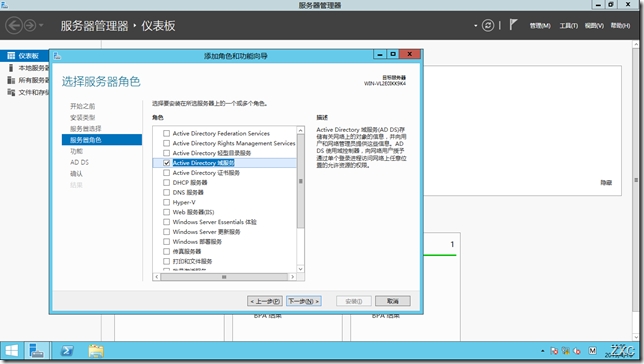The height and width of the screenshot is (364, 644).
Task: Check the Web 服务器(IIS) role
Action: pyautogui.click(x=166, y=212)
